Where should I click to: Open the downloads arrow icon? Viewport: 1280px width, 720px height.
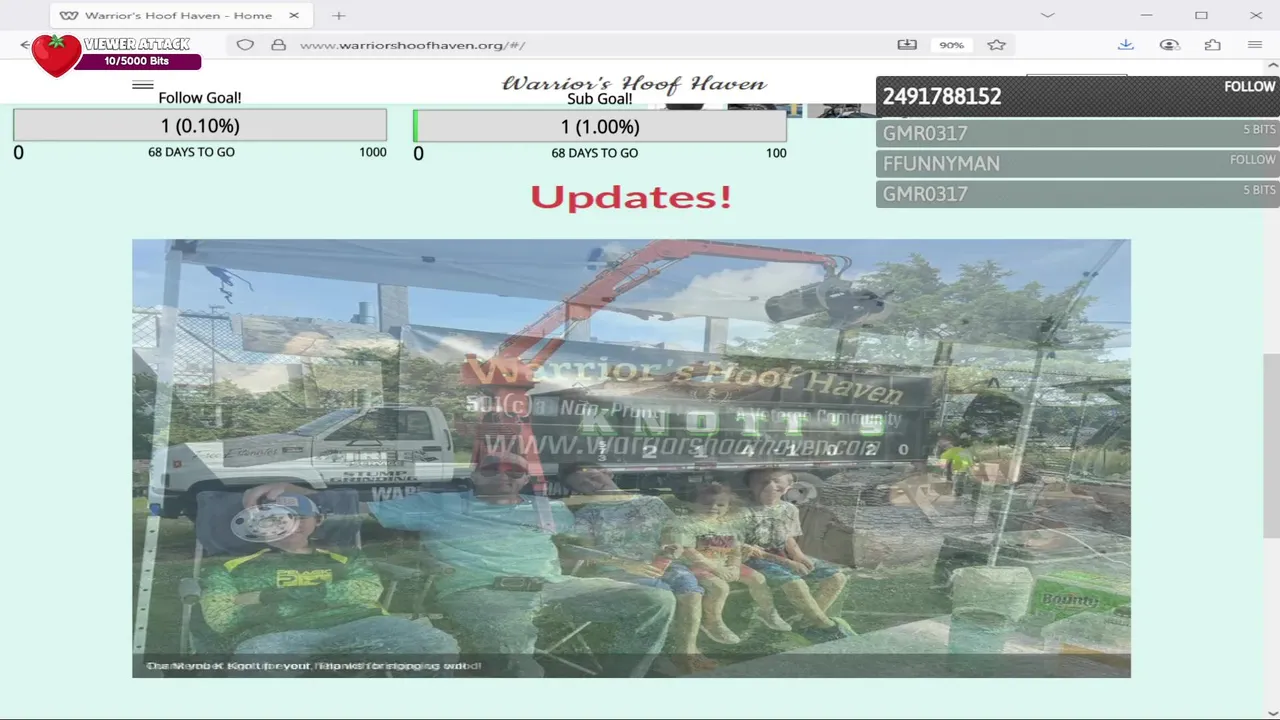point(1125,45)
